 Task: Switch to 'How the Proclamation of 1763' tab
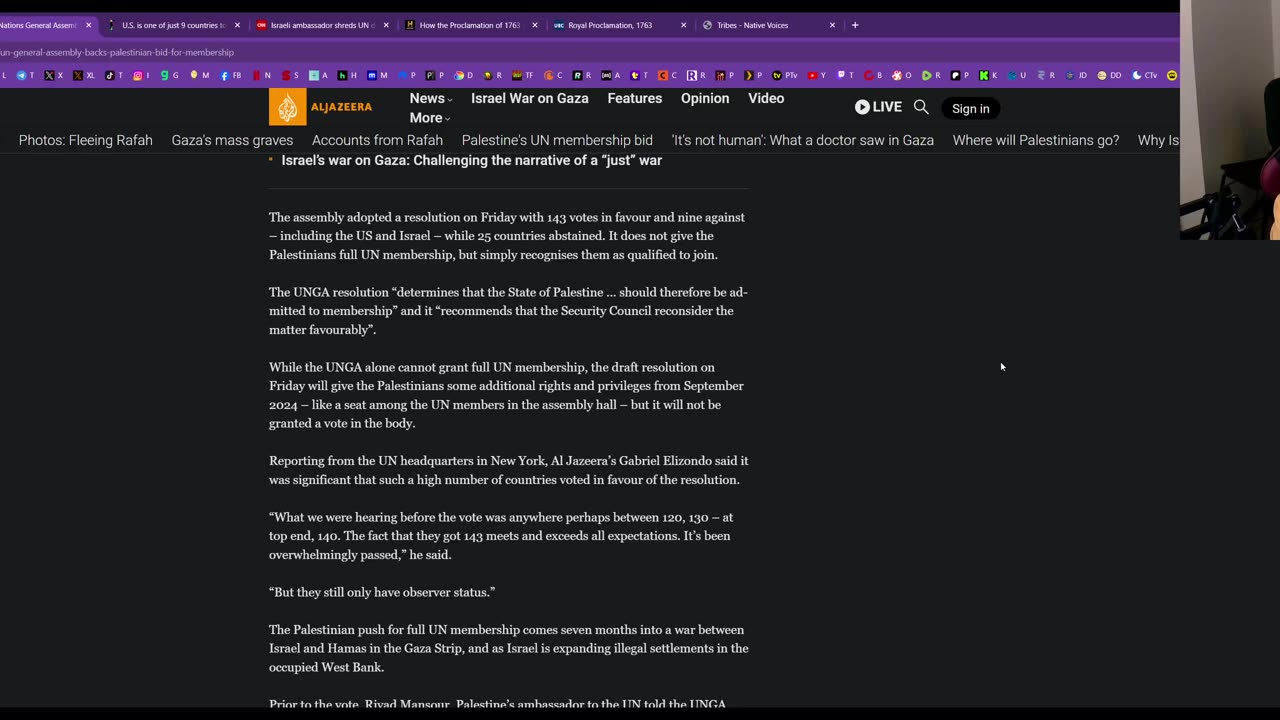pos(469,25)
